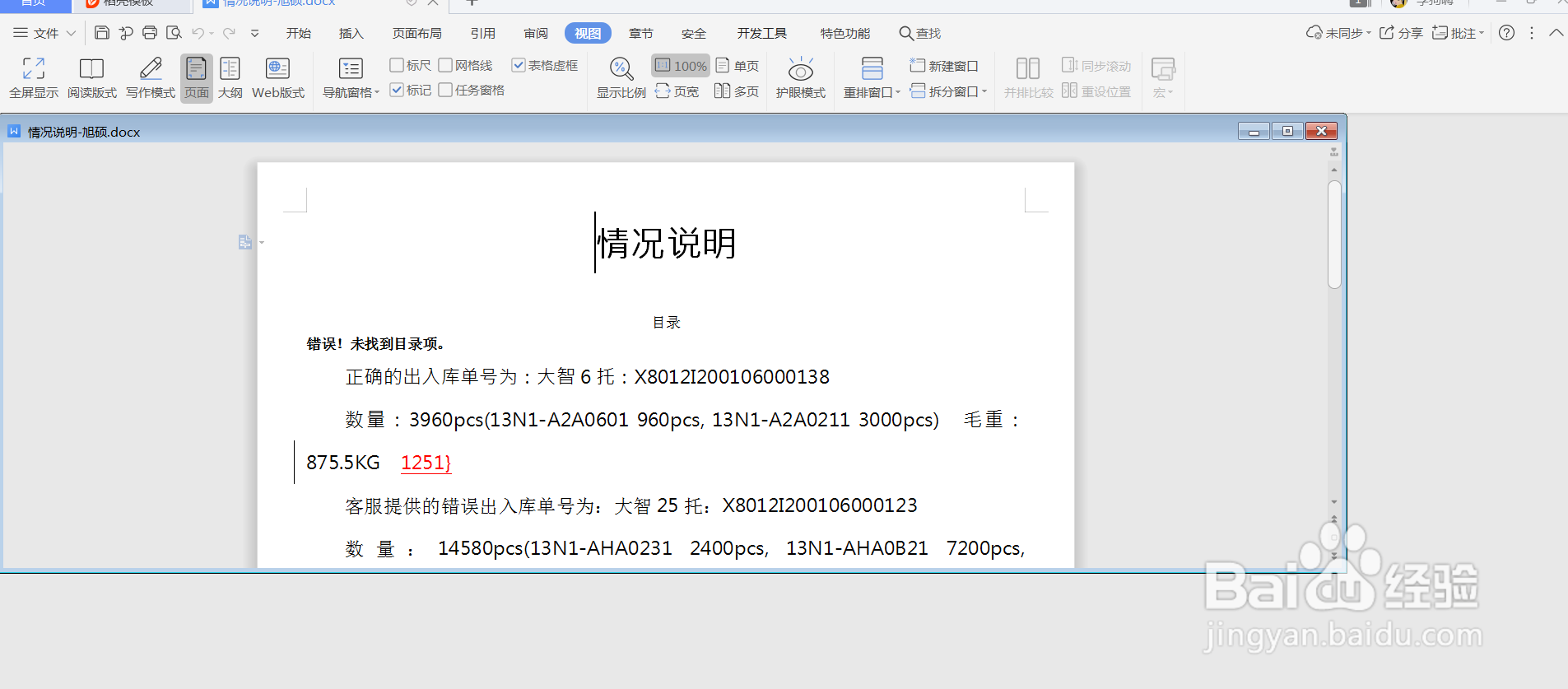Viewport: 1568px width, 689px height.
Task: Open Print Preview icon
Action: tap(174, 33)
